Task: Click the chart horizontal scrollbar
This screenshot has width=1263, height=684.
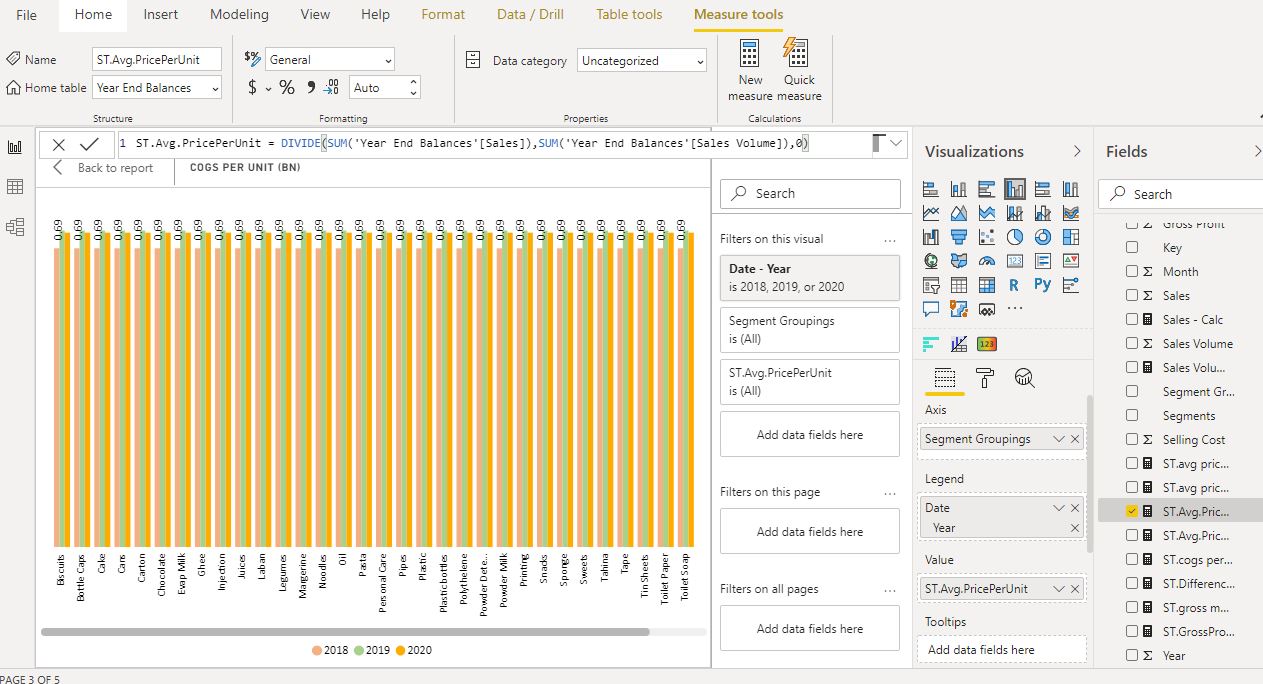Action: click(x=345, y=632)
